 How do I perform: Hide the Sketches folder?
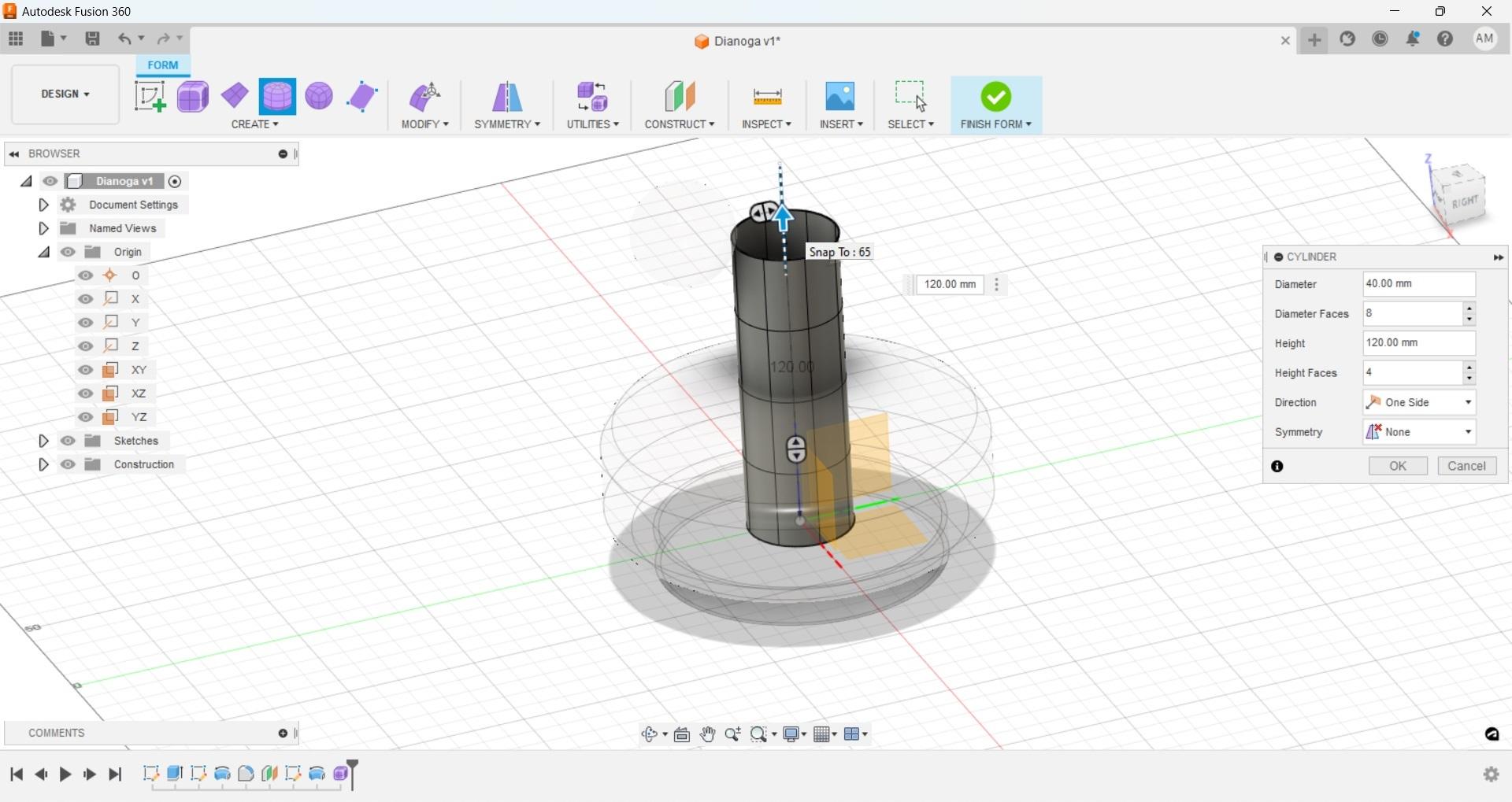[x=69, y=441]
